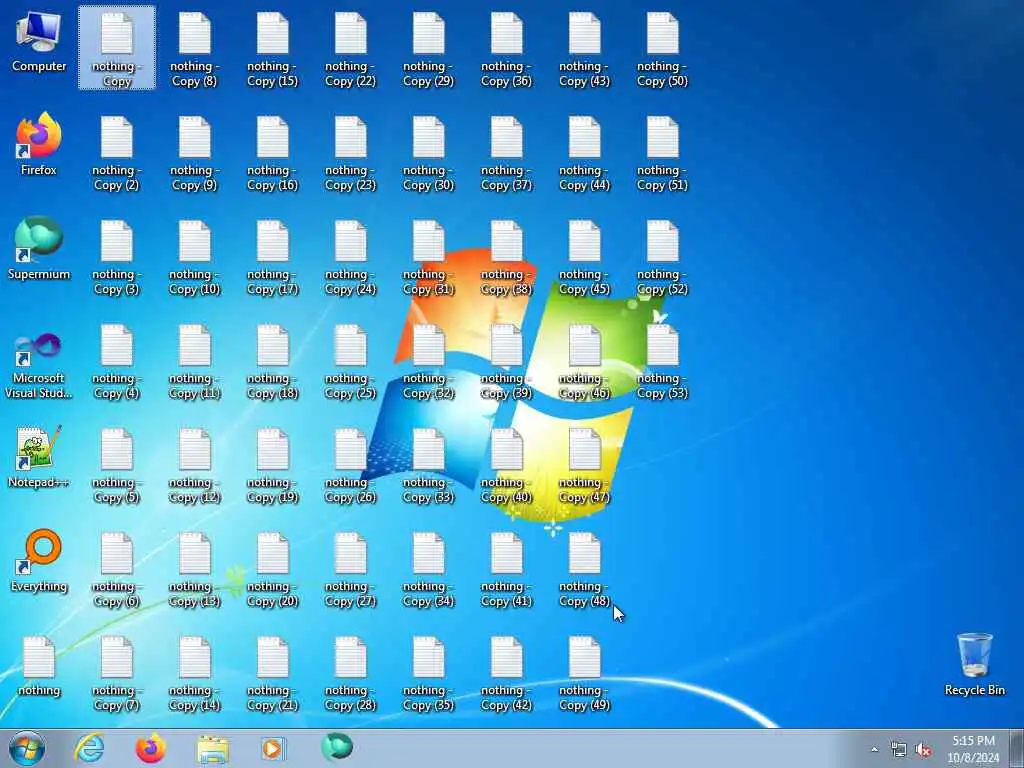Select file 'nothing - Copy (33)'

click(428, 466)
